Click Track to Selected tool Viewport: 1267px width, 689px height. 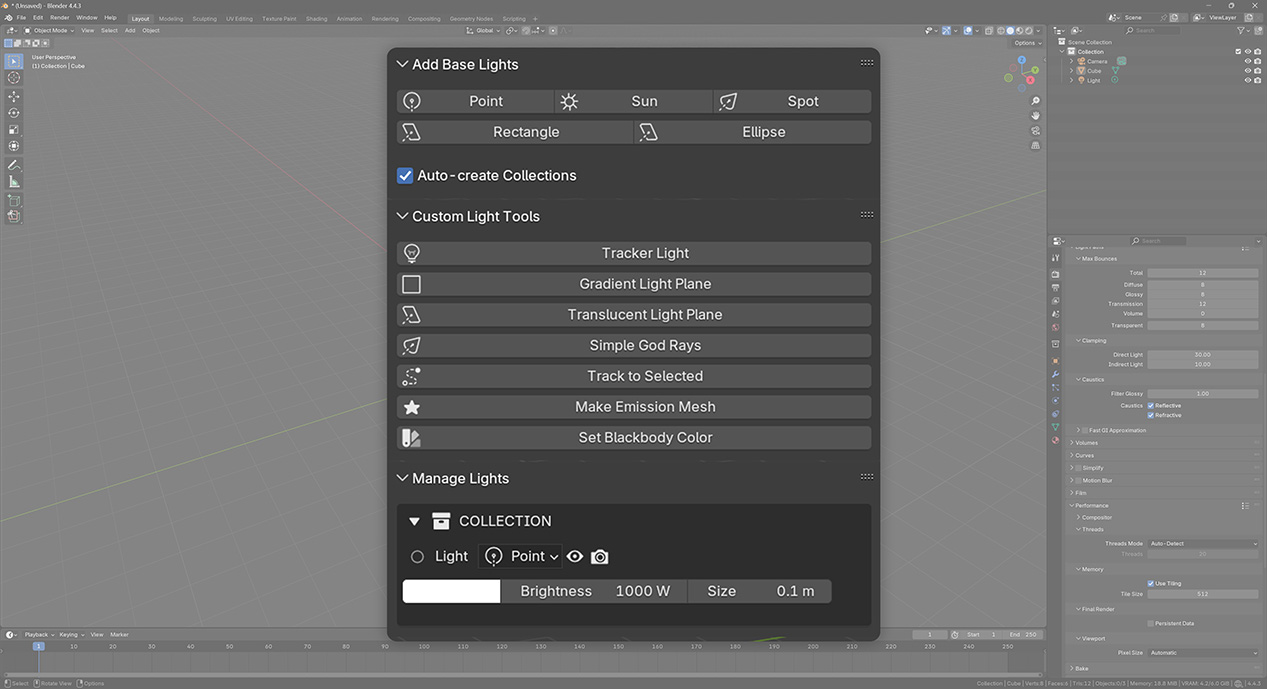pyautogui.click(x=634, y=376)
